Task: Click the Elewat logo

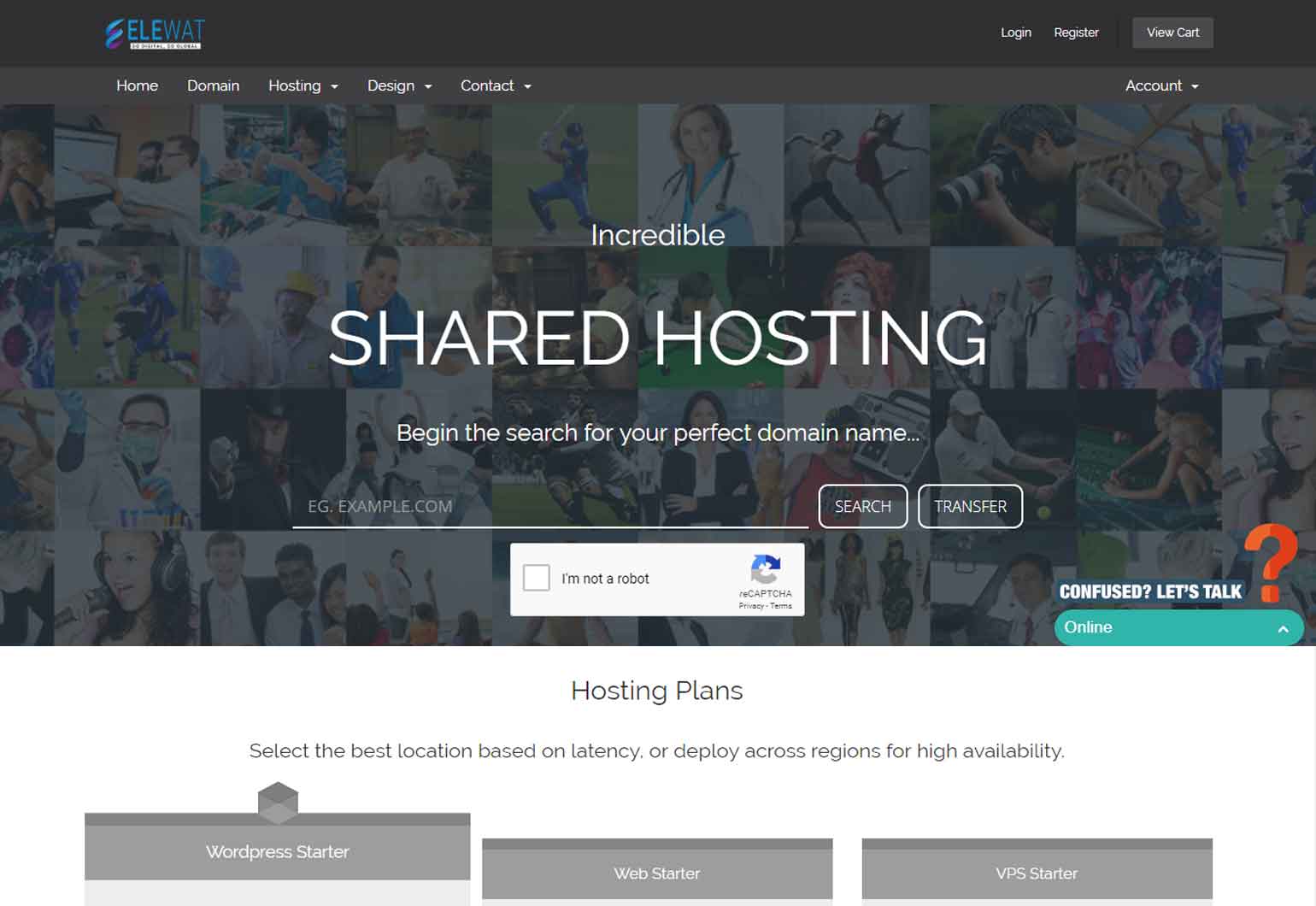Action: click(x=155, y=33)
